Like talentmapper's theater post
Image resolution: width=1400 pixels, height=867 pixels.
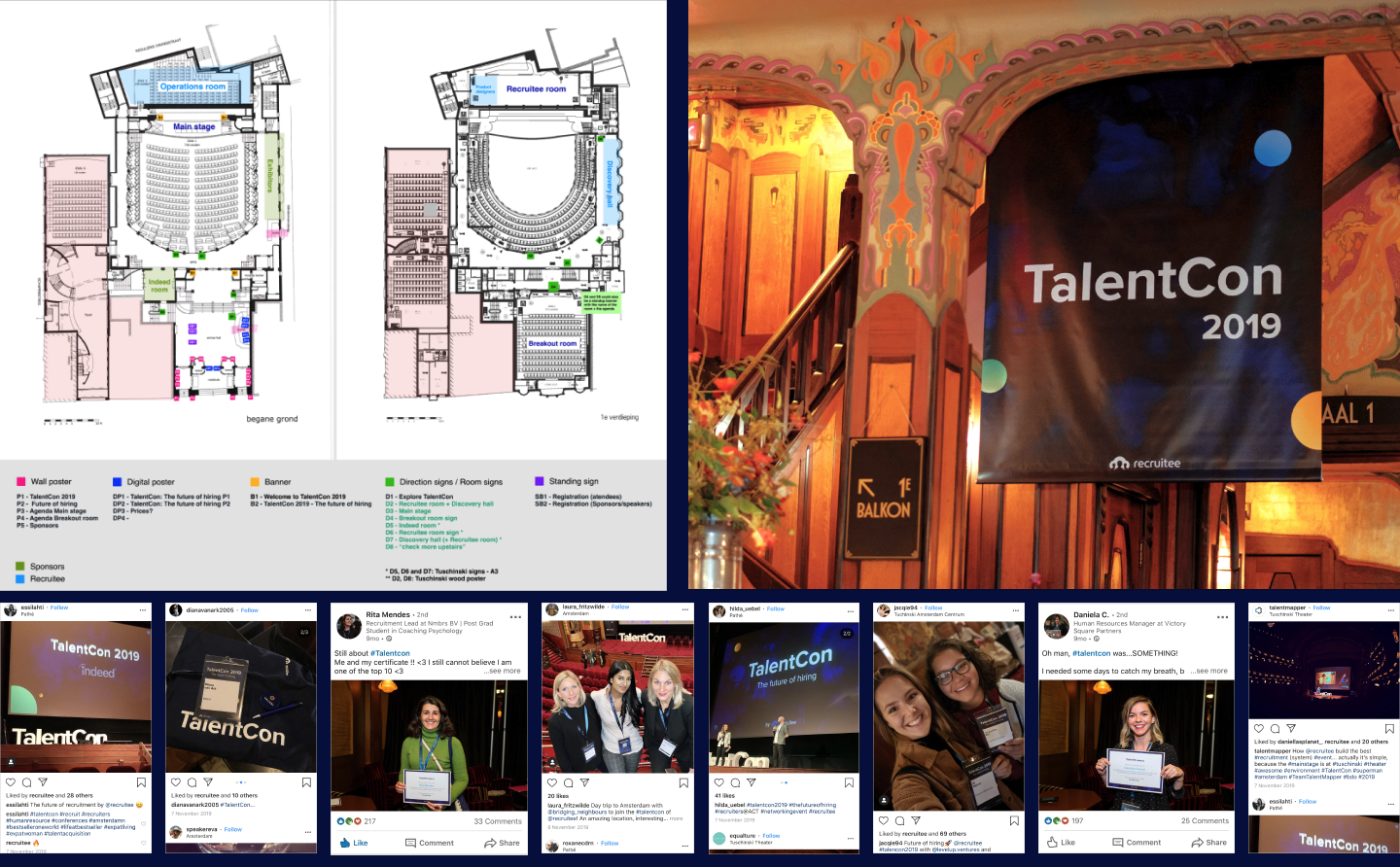pos(1259,728)
